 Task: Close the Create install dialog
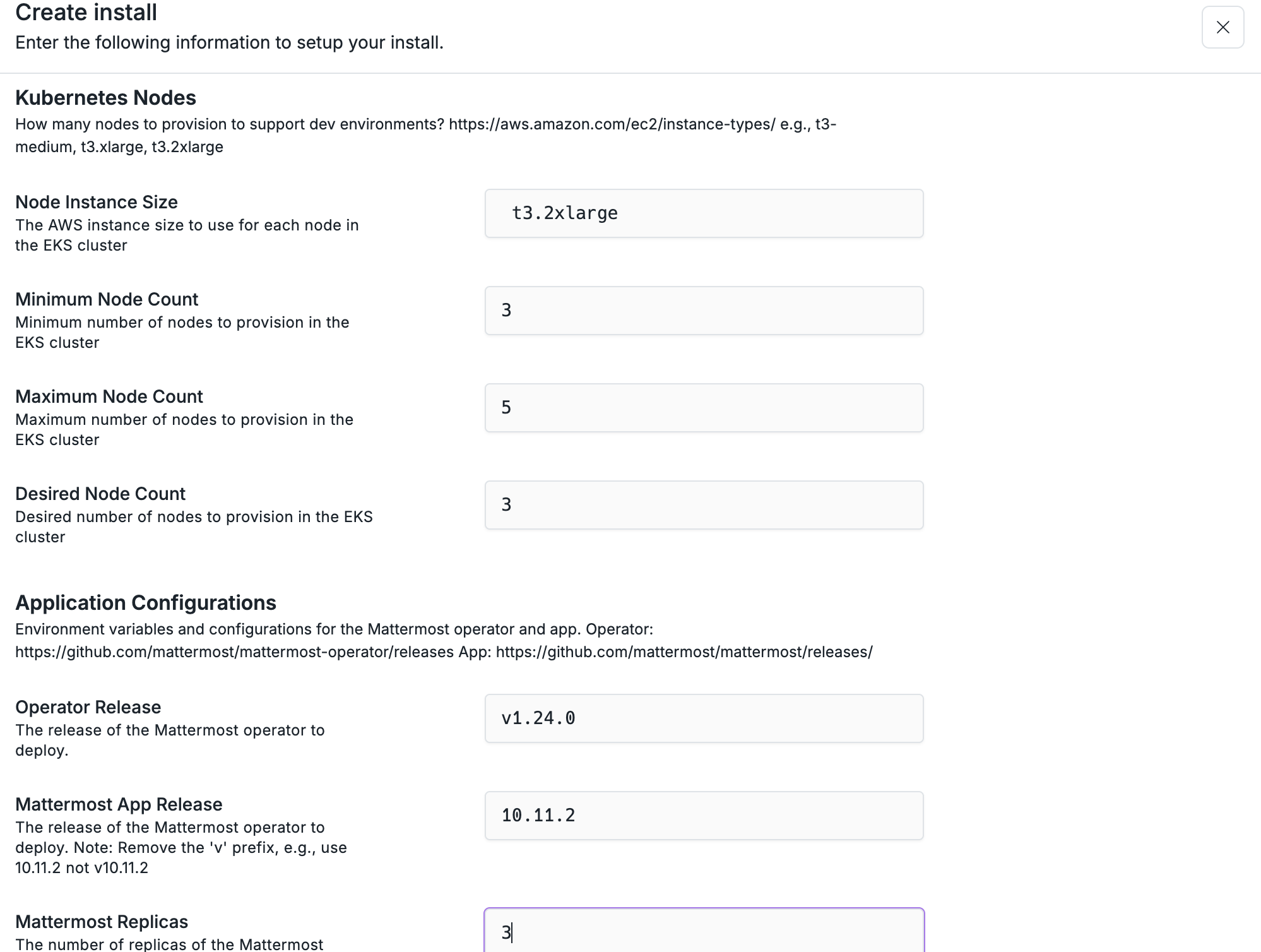click(1222, 27)
